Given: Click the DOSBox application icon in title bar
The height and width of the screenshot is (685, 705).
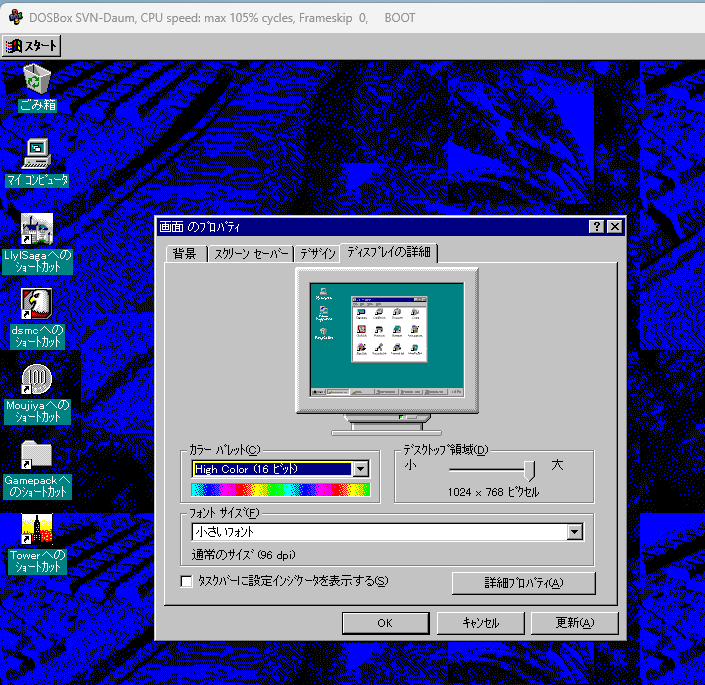Looking at the screenshot, I should tap(16, 17).
